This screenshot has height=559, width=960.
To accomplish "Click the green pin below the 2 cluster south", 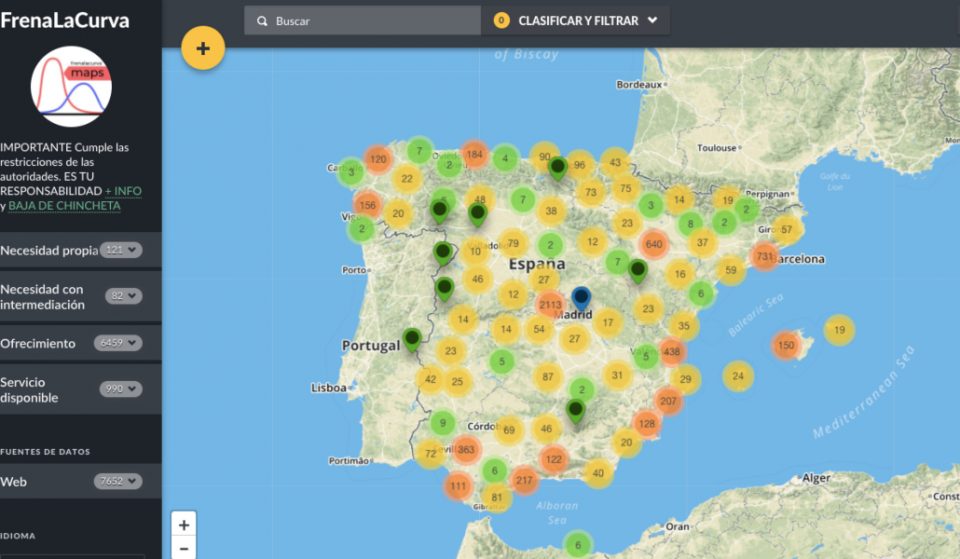I will [576, 411].
